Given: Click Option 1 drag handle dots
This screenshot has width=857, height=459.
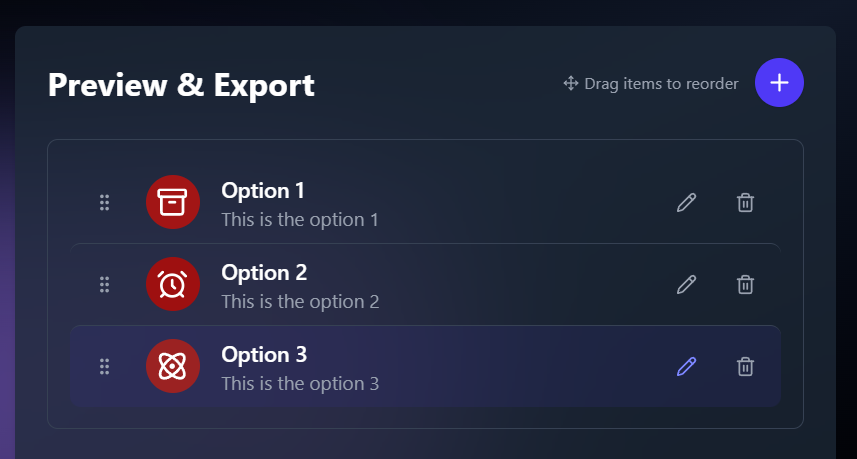Looking at the screenshot, I should click(104, 203).
